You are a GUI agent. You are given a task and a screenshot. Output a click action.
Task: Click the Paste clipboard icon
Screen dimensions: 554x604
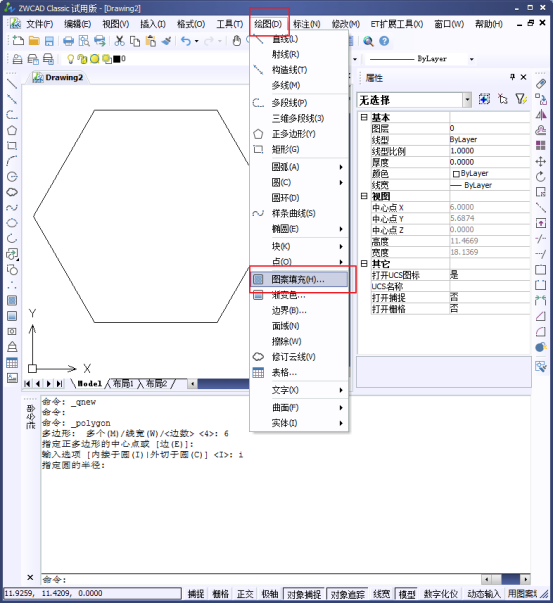pyautogui.click(x=151, y=41)
